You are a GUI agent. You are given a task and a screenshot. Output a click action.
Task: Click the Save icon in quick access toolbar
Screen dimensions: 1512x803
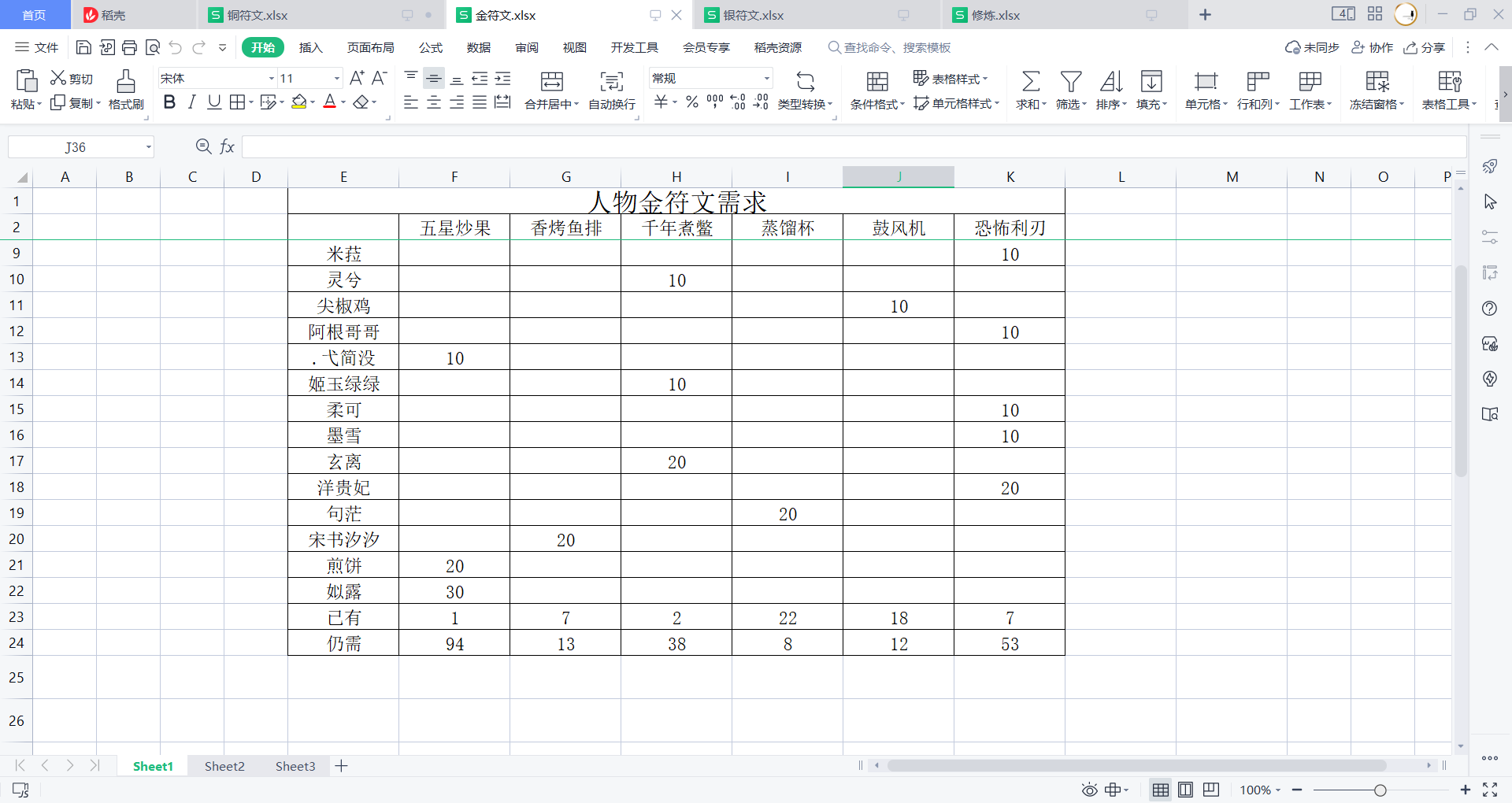tap(83, 47)
